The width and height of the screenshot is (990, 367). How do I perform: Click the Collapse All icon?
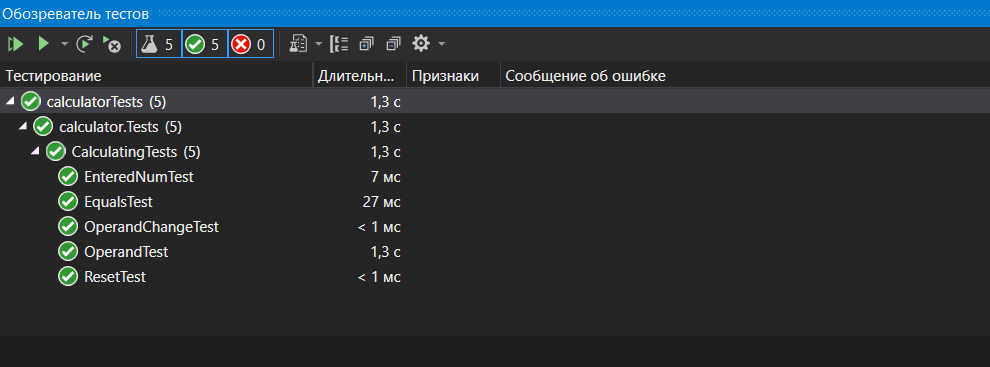tap(394, 44)
